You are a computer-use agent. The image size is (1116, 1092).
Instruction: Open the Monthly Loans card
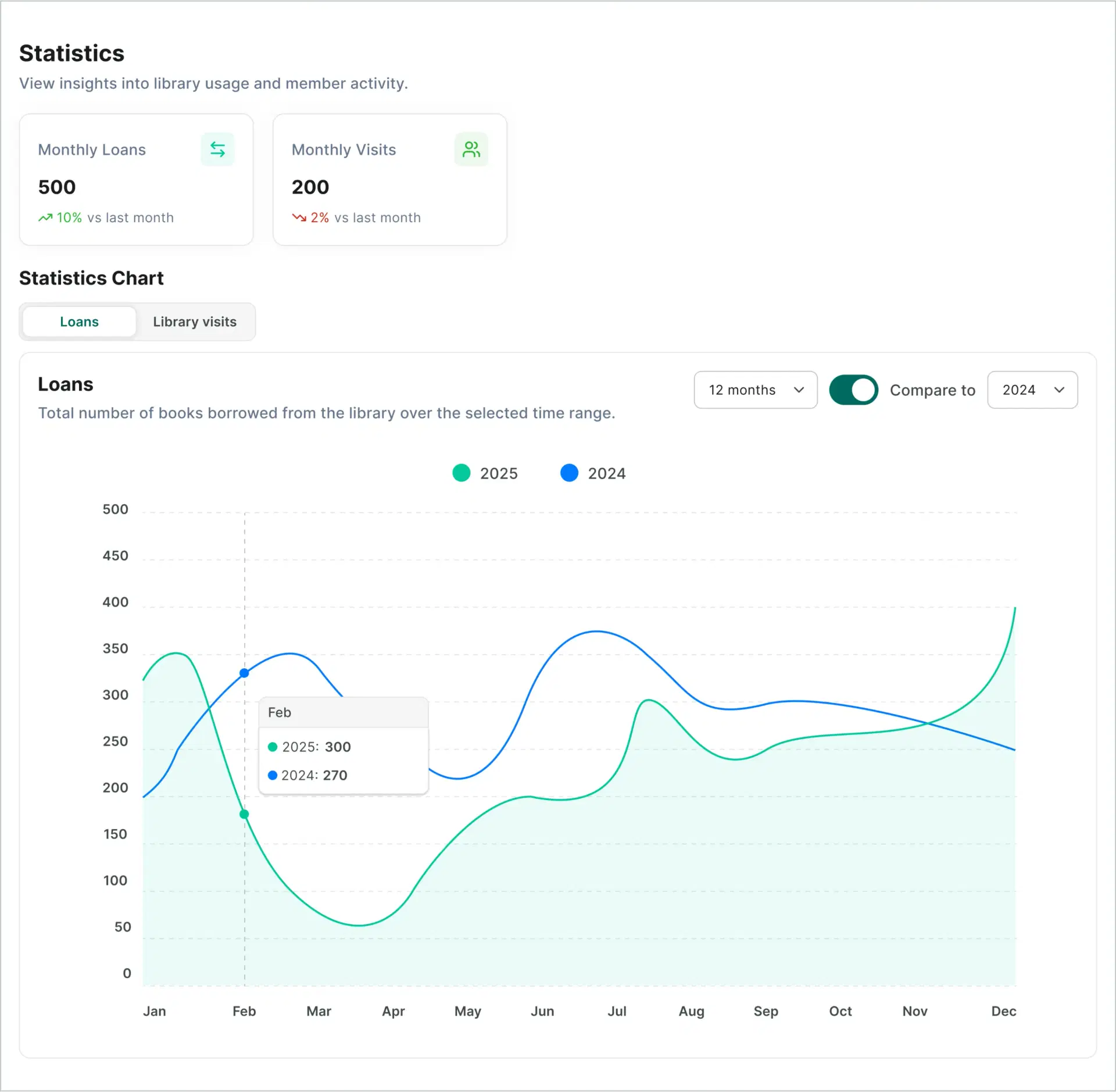click(x=136, y=180)
